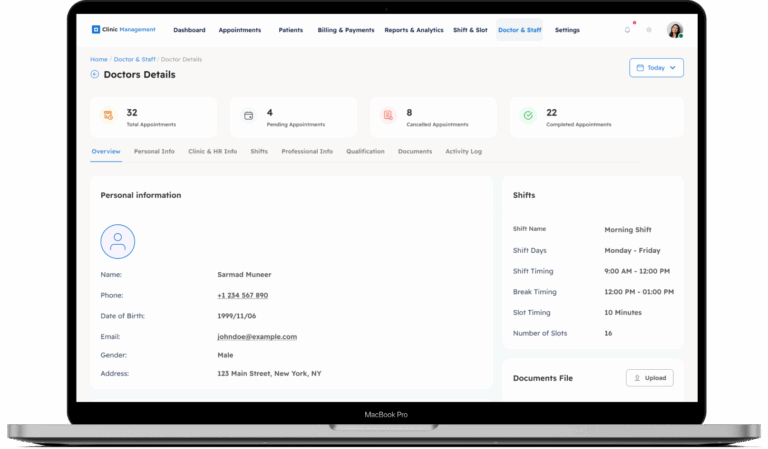
Task: Open the Appointments menu in top navigation
Action: 239,30
